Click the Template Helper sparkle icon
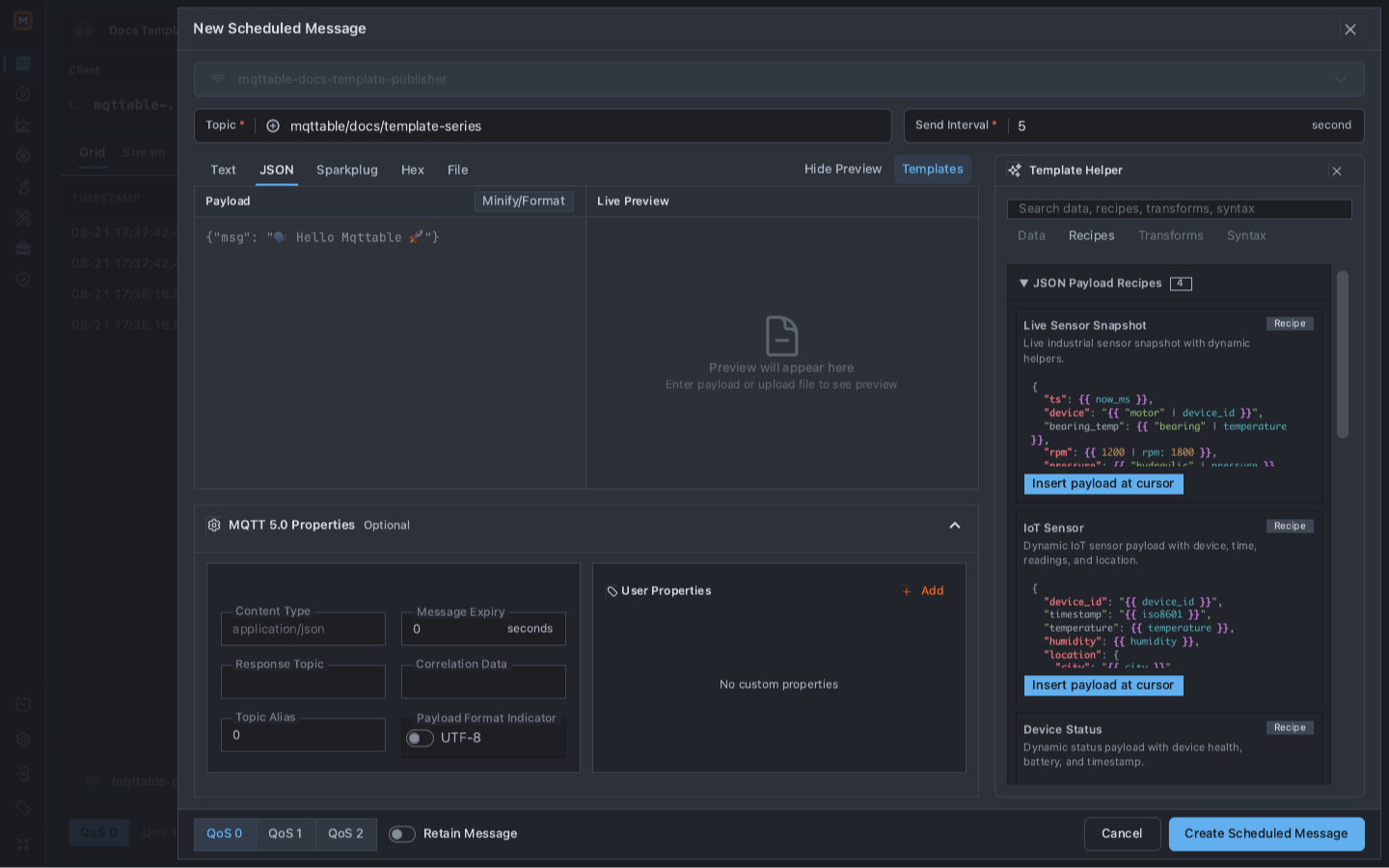1389x868 pixels. 1015,171
